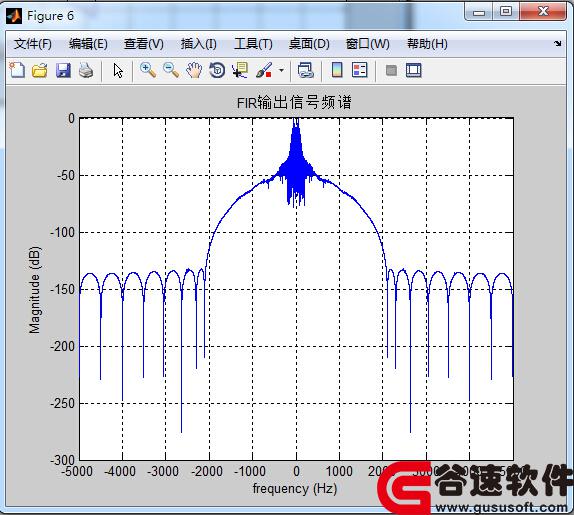Expand the toolbar dock arrow at menu bar right
The width and height of the screenshot is (574, 515).
tap(558, 44)
